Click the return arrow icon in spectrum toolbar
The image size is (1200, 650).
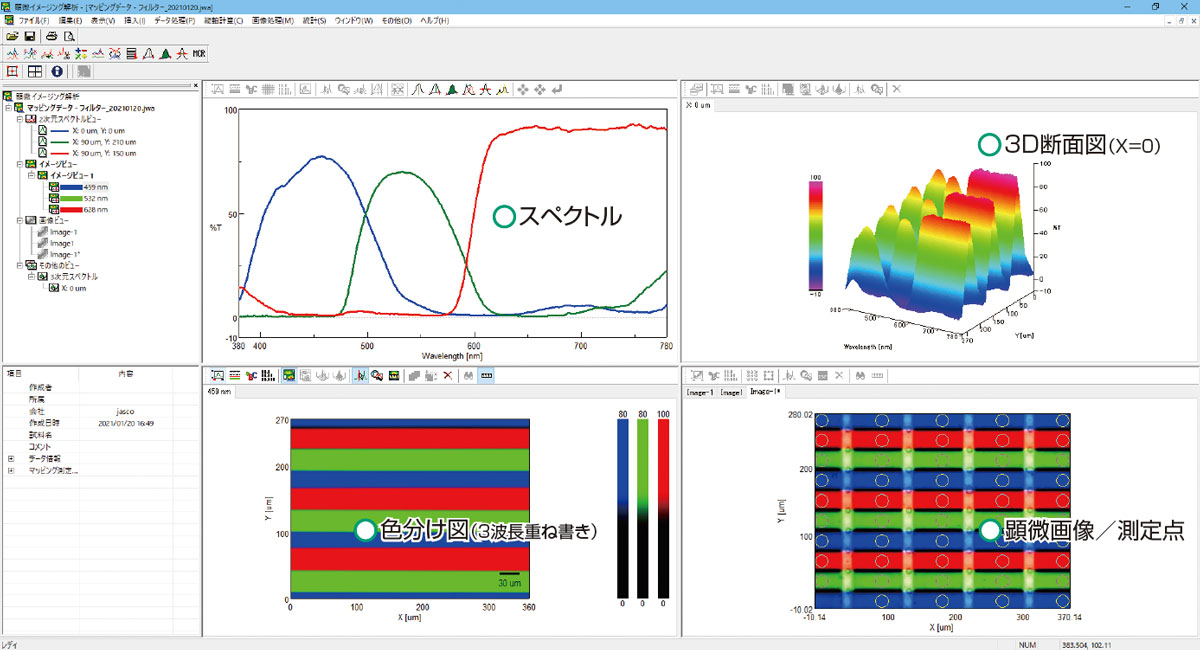pyautogui.click(x=557, y=89)
